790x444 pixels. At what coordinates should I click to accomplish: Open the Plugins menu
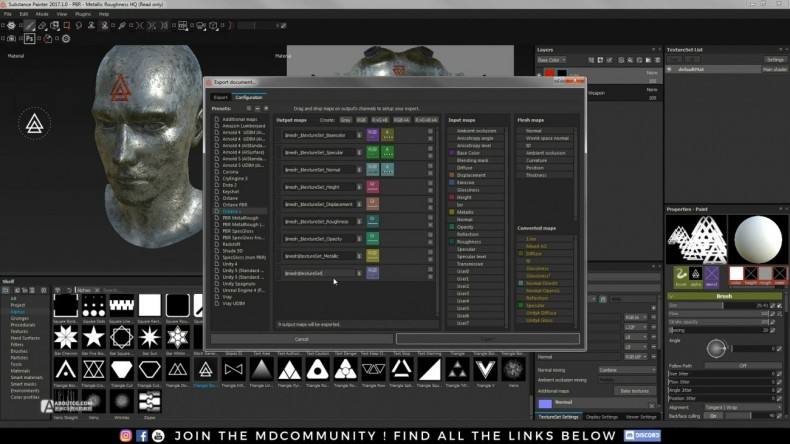coord(83,14)
